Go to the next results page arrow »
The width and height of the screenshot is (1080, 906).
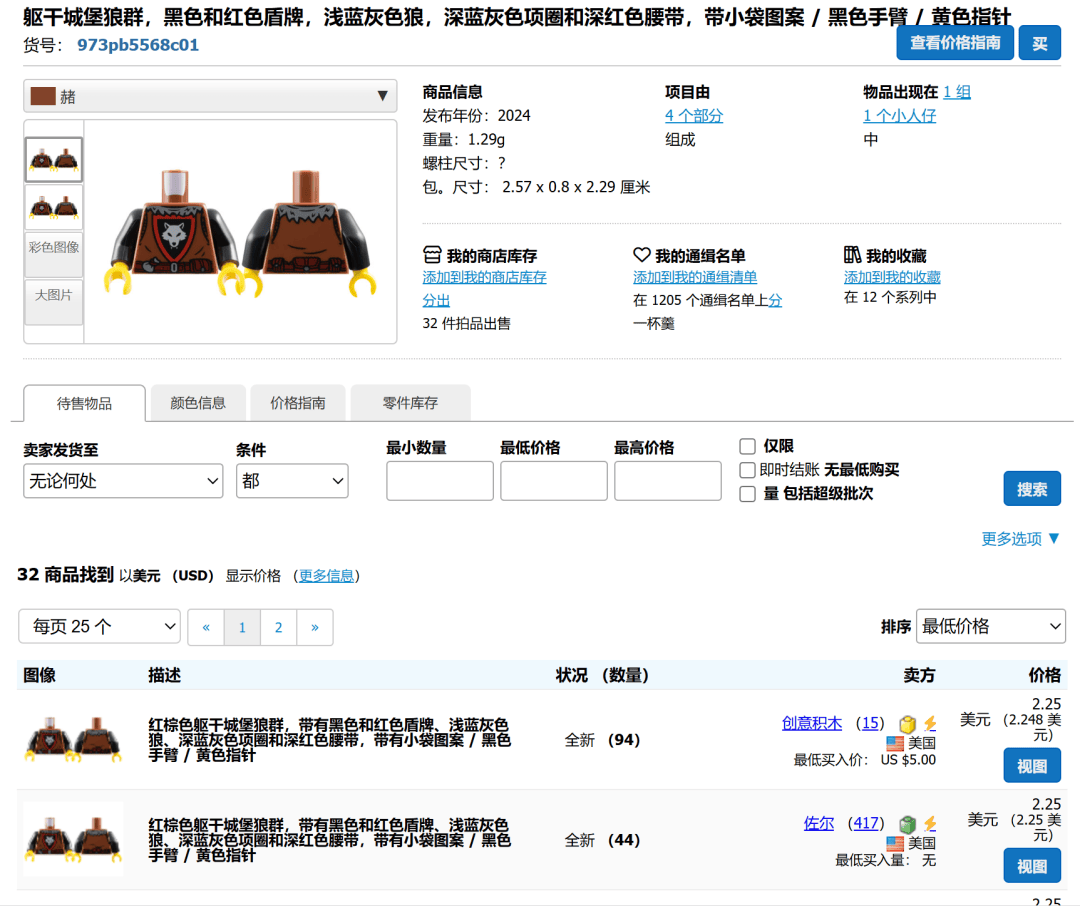[x=315, y=627]
